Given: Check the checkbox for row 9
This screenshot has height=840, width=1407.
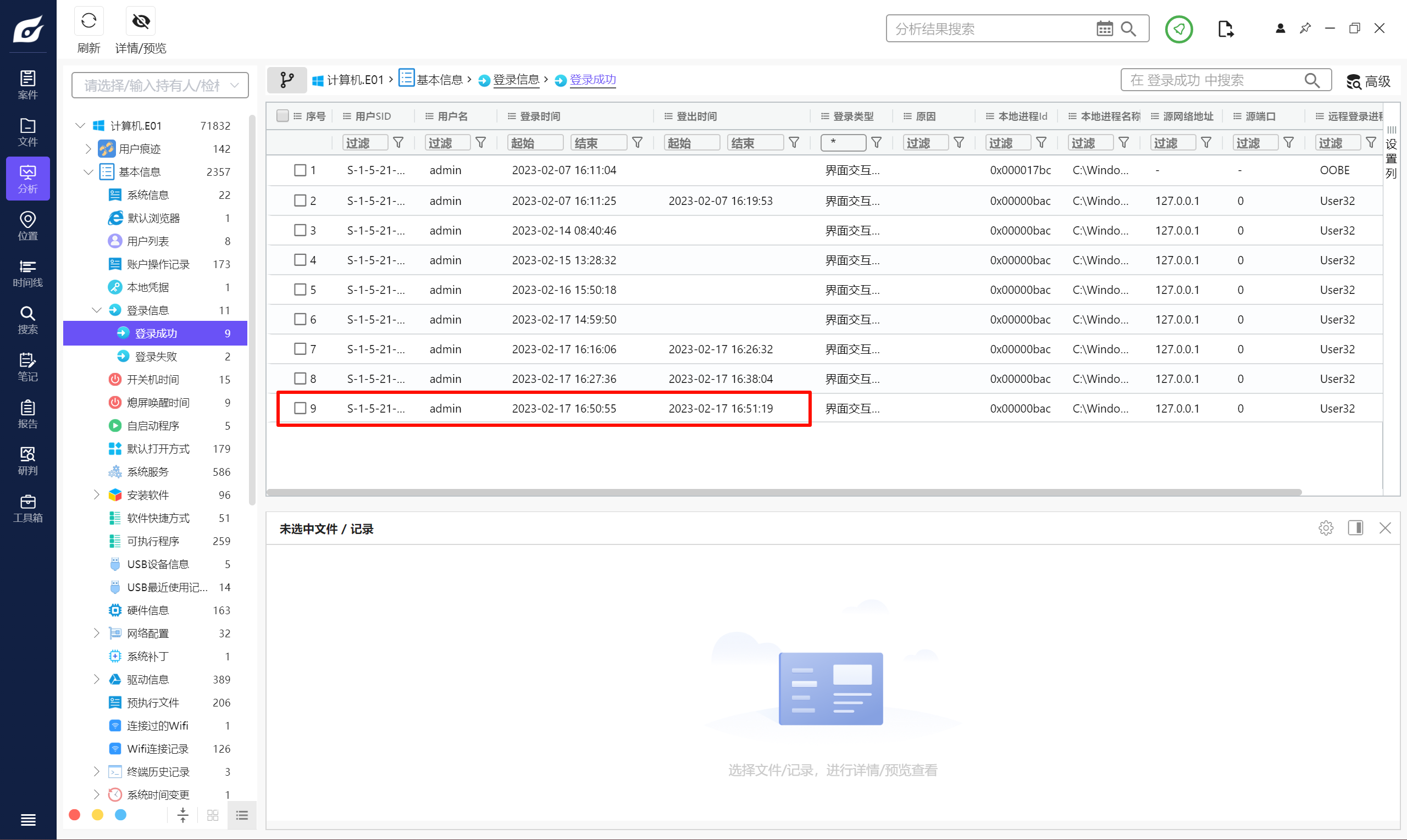Looking at the screenshot, I should click(x=300, y=408).
